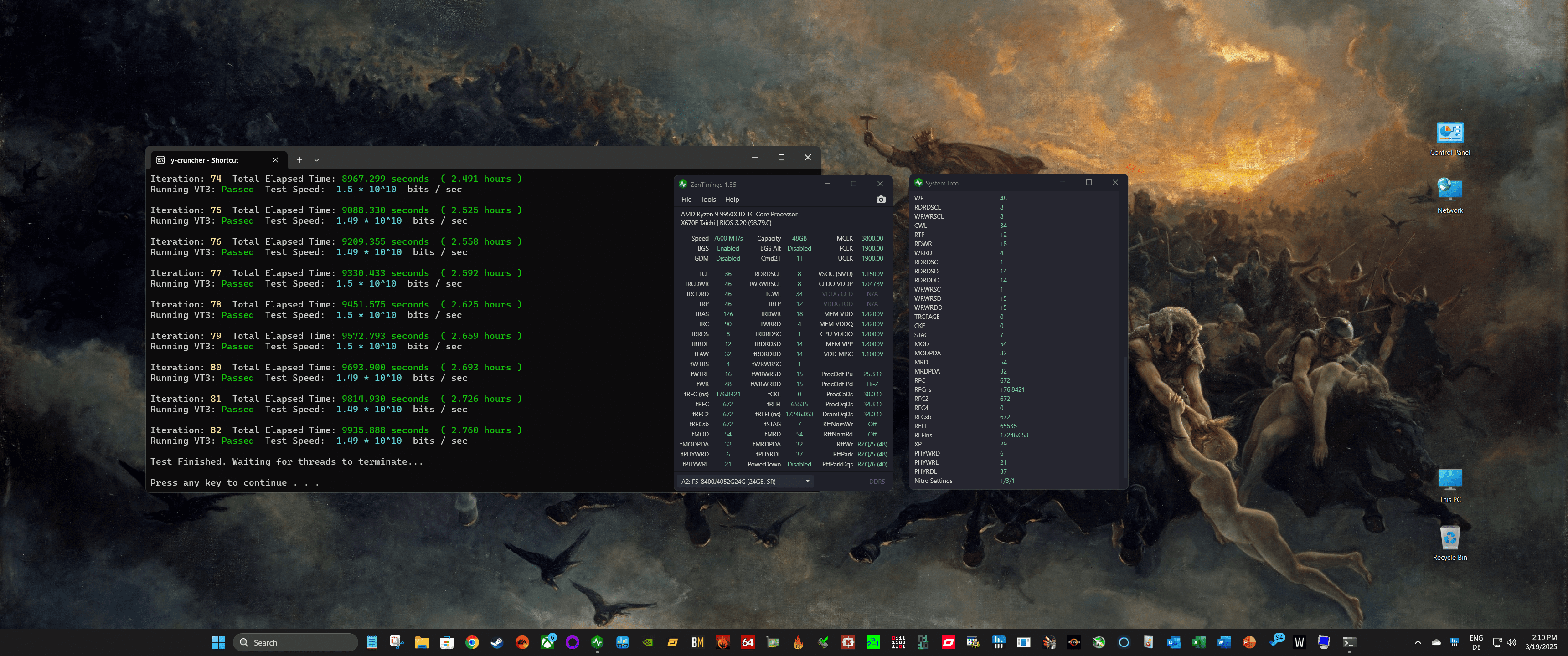Open the Ryzen Master taskbar icon
This screenshot has width=1568, height=656.
[x=1074, y=642]
